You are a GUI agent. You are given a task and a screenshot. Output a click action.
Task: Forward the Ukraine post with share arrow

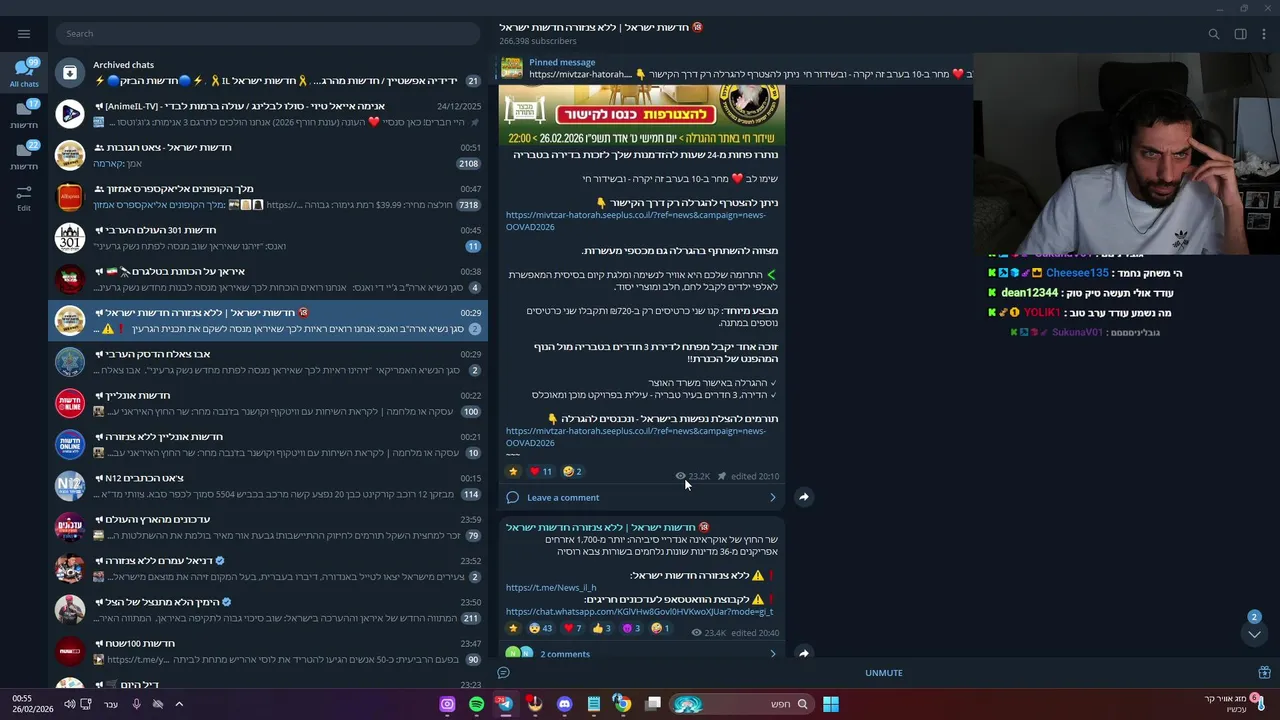click(x=804, y=653)
